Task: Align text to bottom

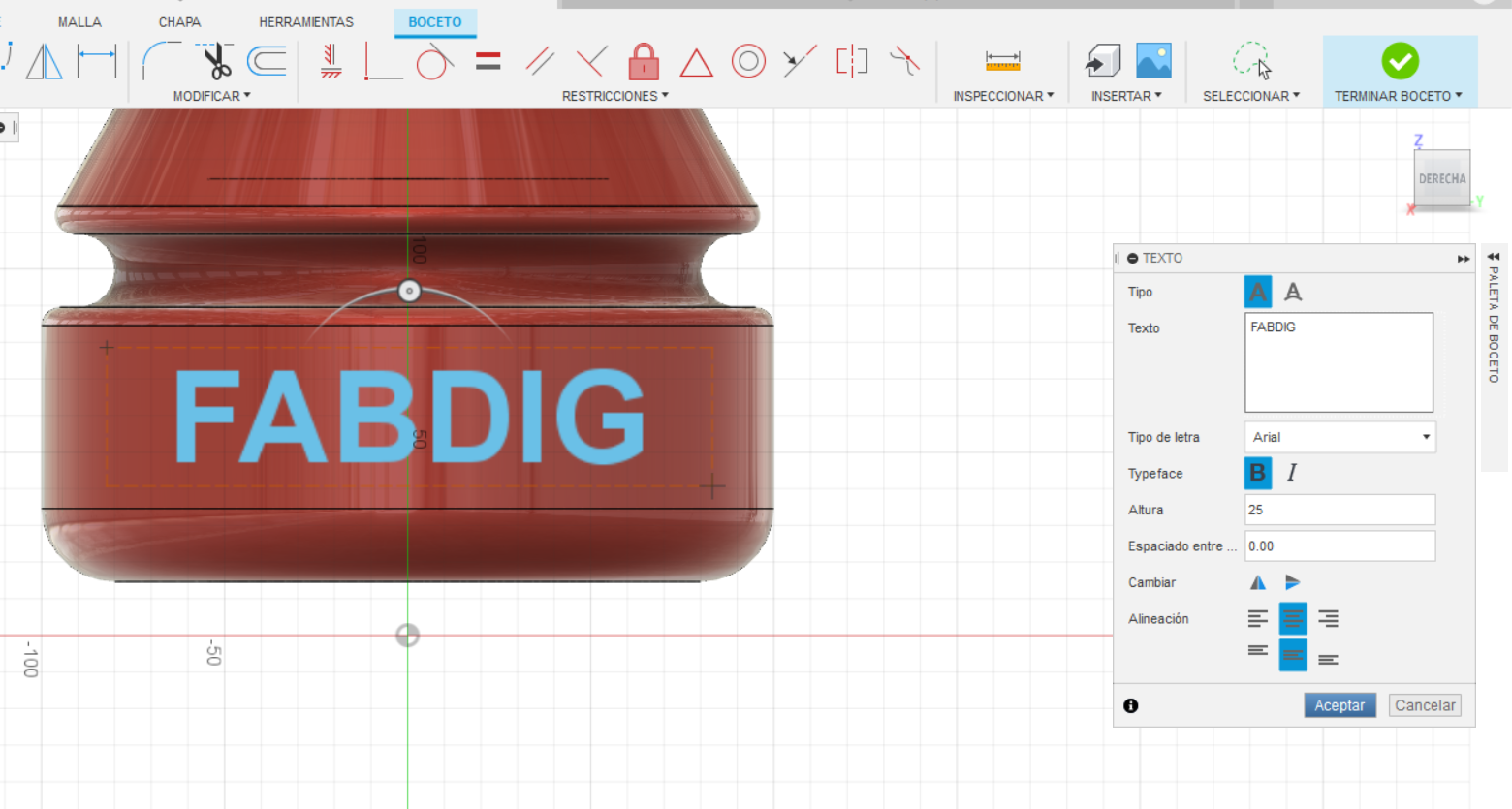Action: (1328, 659)
